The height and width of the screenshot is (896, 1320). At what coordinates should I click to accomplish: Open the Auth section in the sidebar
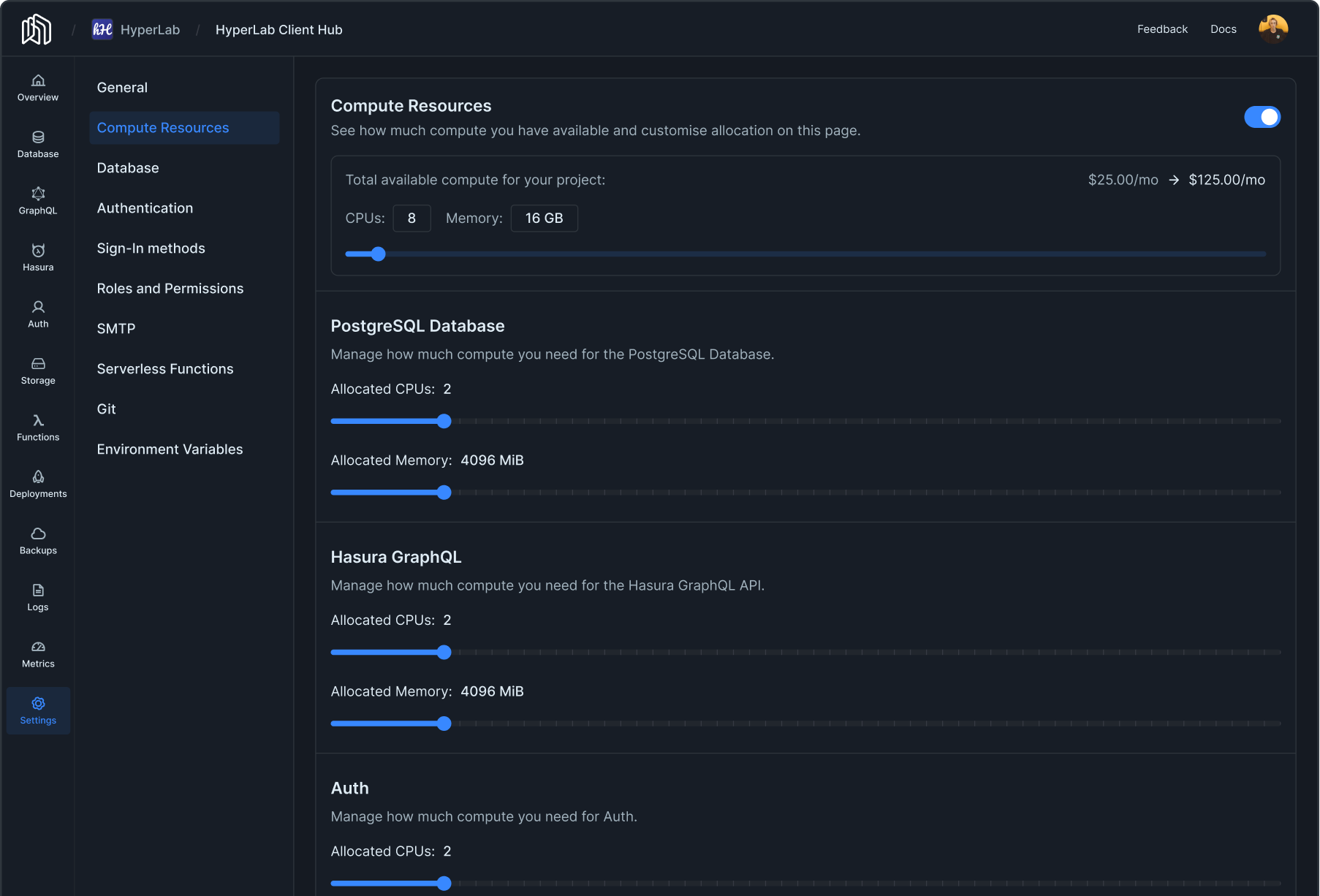click(38, 314)
